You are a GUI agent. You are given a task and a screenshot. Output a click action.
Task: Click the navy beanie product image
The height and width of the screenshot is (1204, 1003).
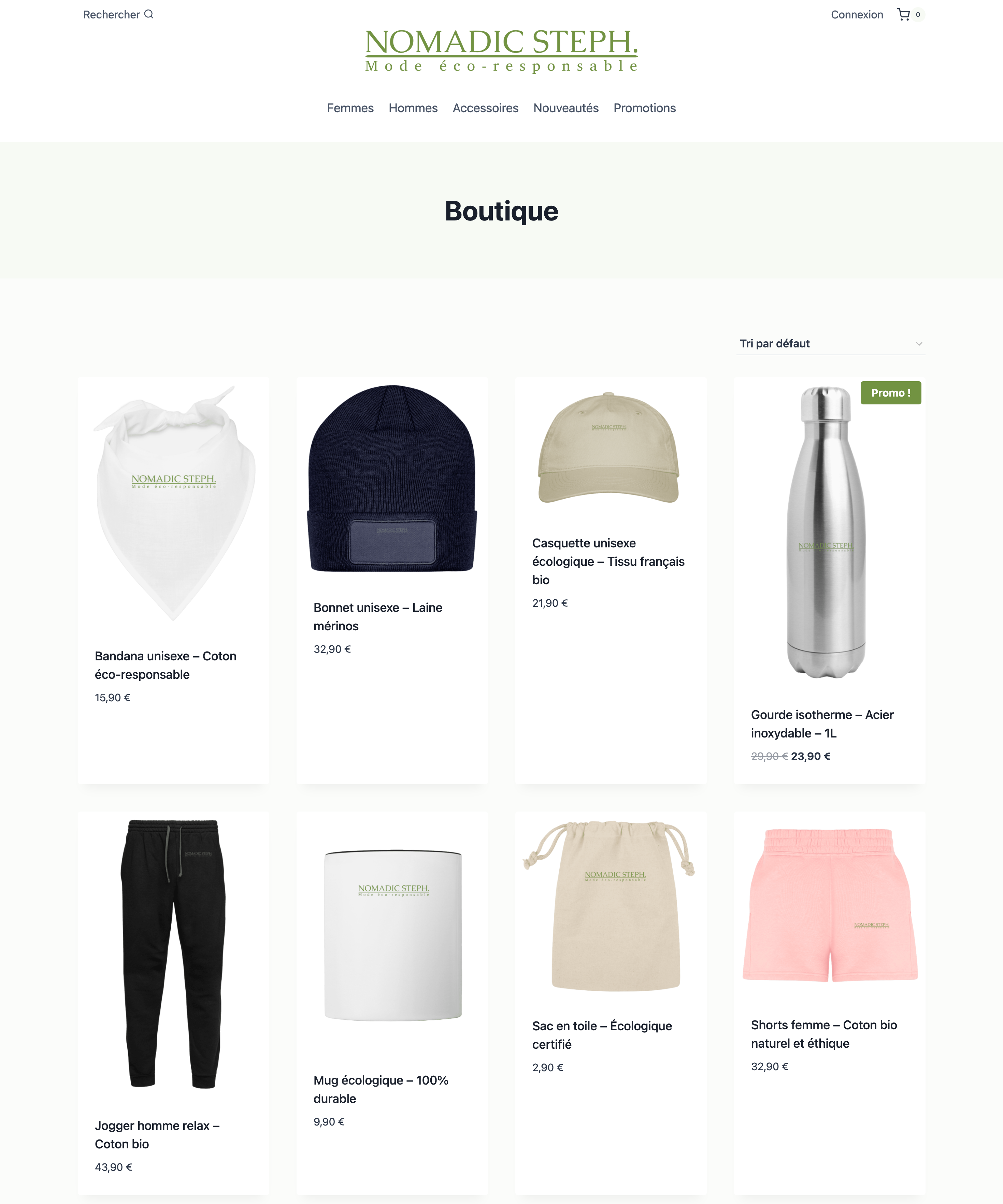(392, 478)
